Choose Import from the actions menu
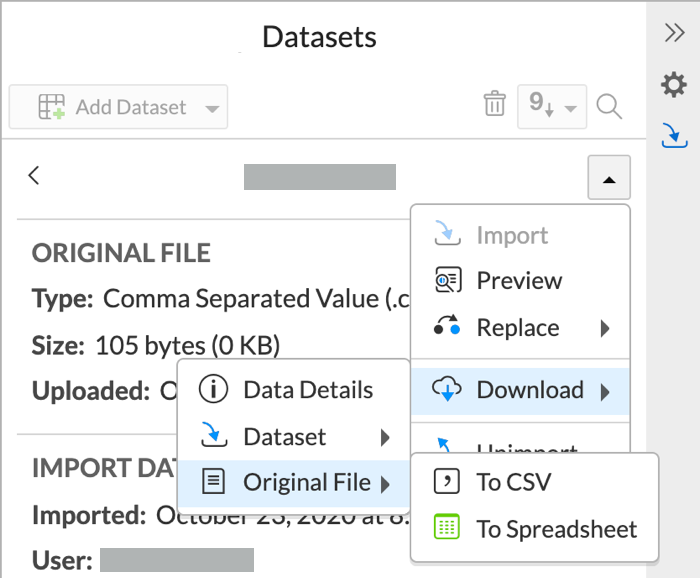This screenshot has width=700, height=578. [520, 234]
